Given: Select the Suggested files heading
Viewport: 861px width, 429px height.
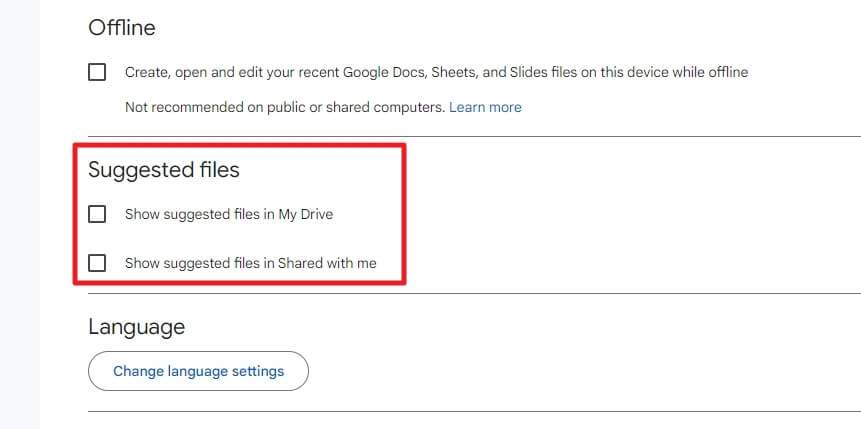Looking at the screenshot, I should click(x=164, y=170).
